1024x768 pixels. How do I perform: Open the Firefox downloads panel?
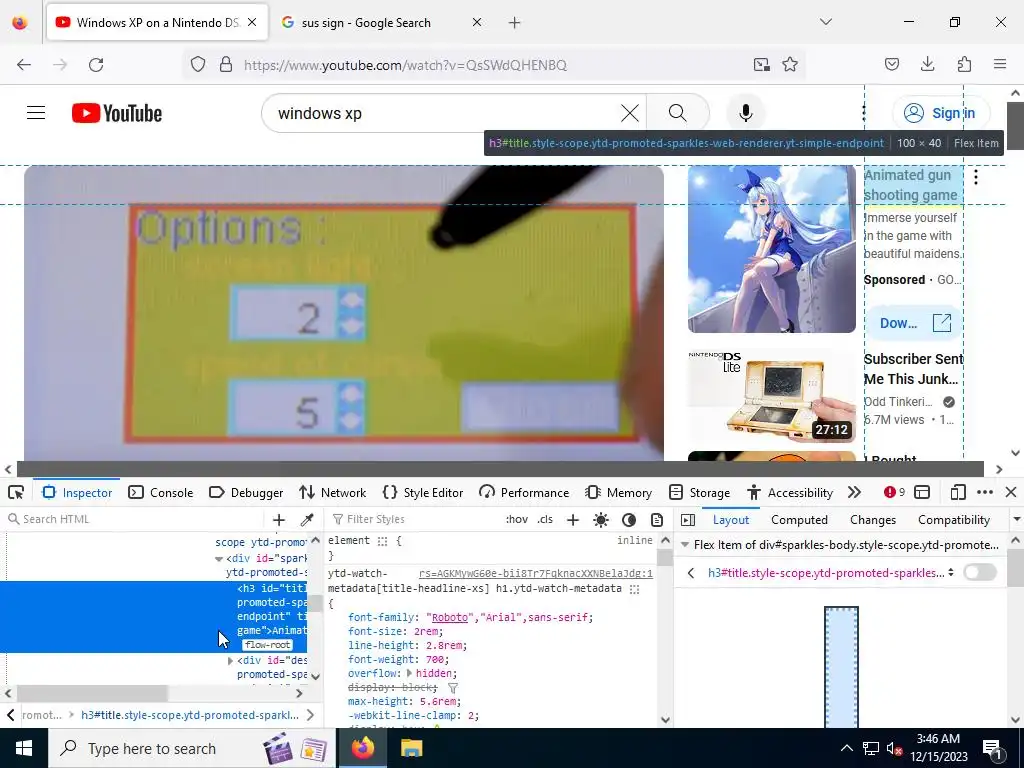coord(927,64)
